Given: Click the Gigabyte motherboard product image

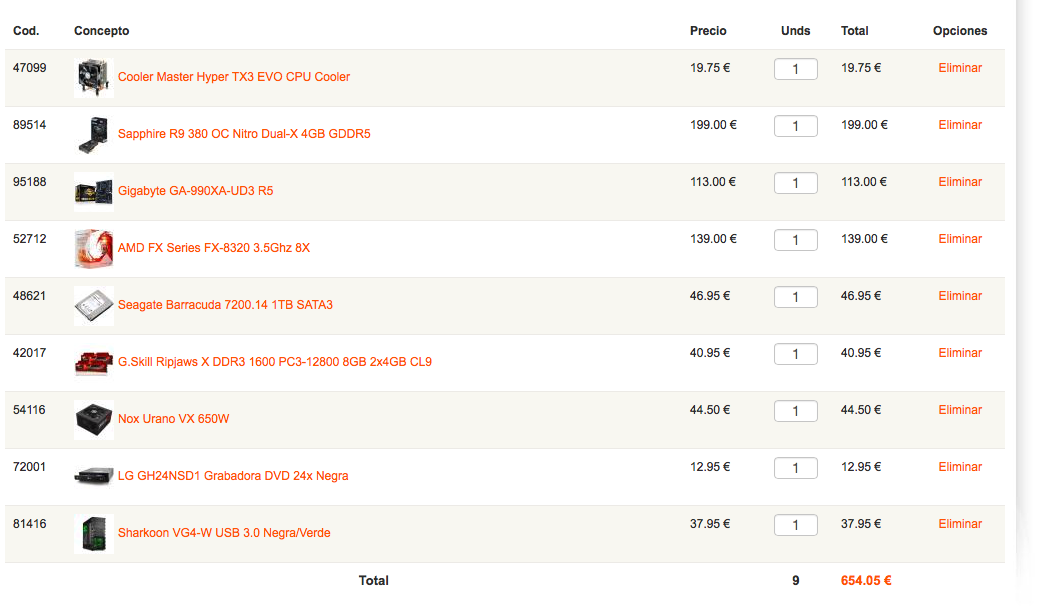Looking at the screenshot, I should pos(93,192).
